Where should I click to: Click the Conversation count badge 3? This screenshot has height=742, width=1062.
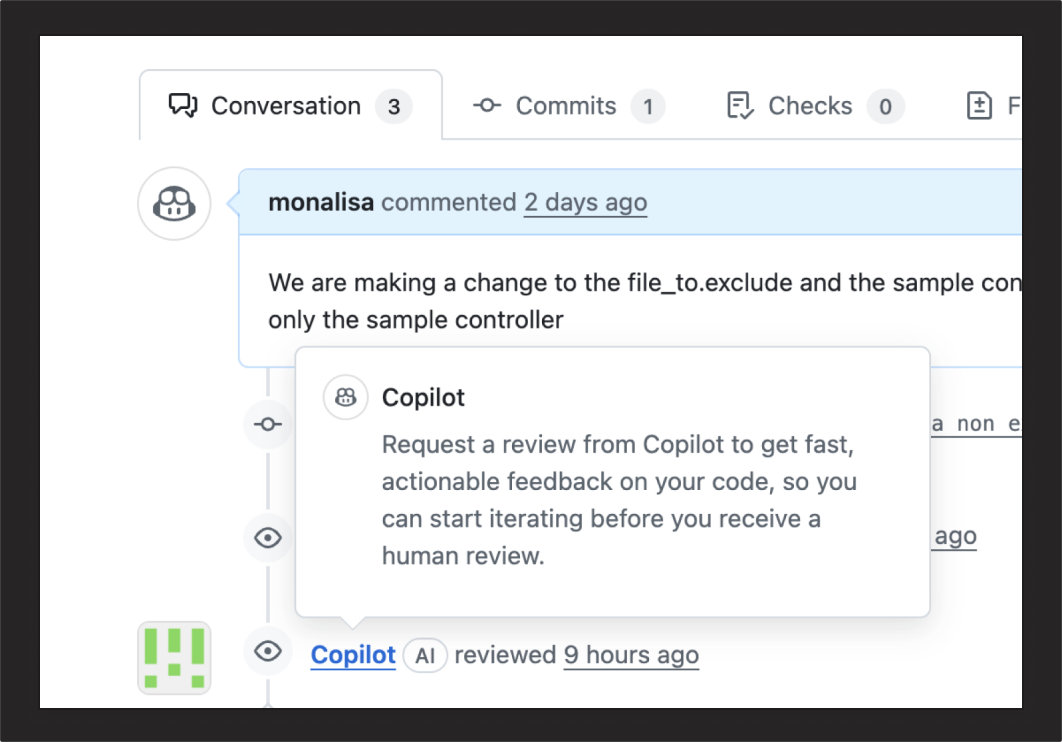pos(394,106)
